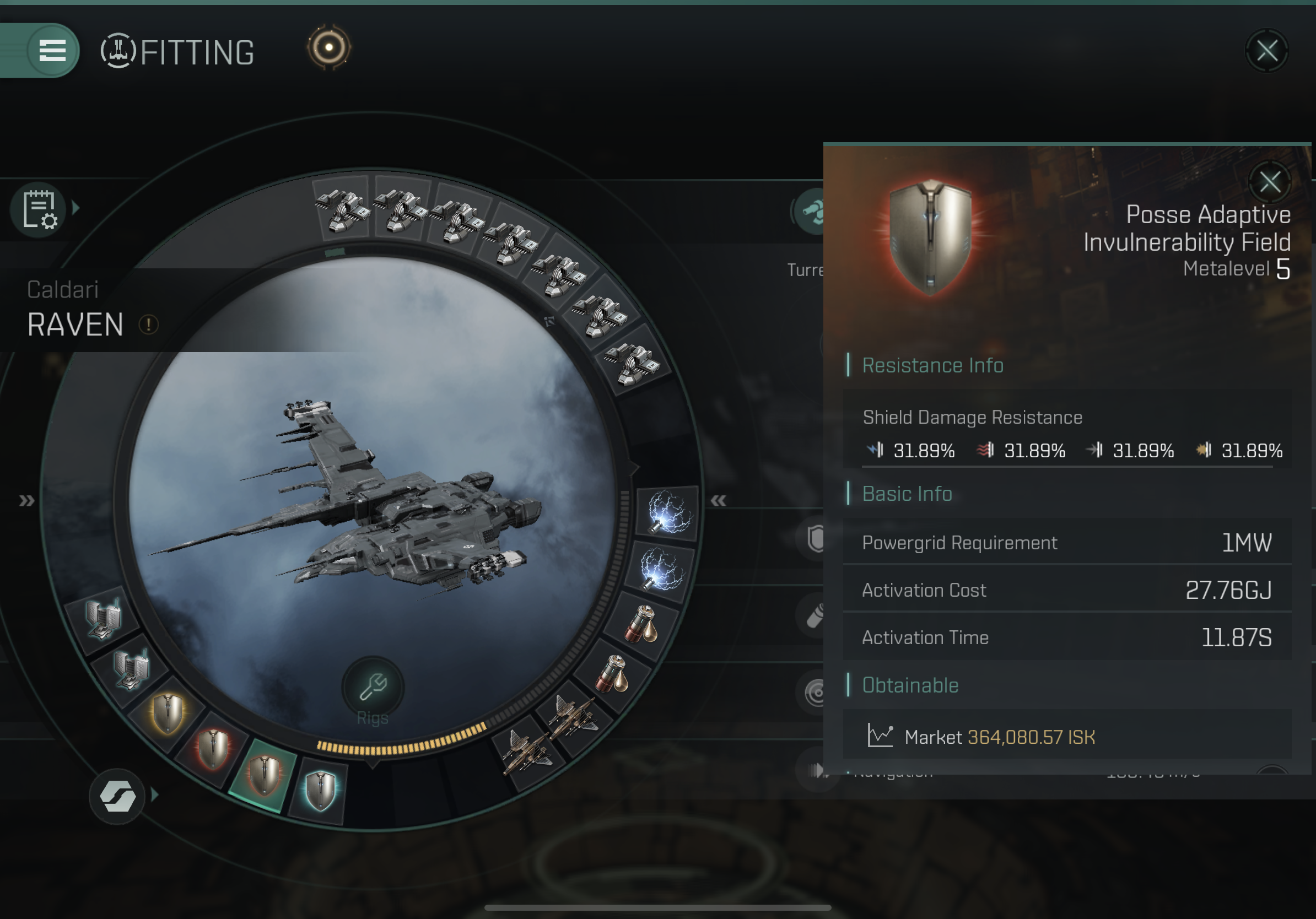Expand arrow next to swap ship icon
1316x919 pixels.
click(x=154, y=795)
